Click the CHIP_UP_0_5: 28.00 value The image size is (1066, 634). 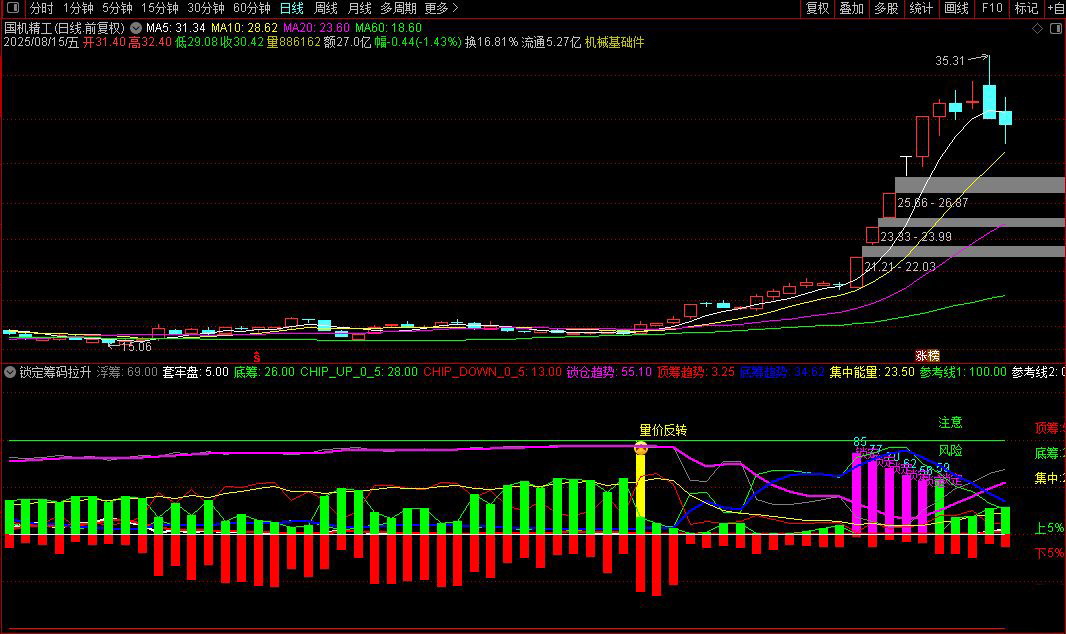pos(359,372)
